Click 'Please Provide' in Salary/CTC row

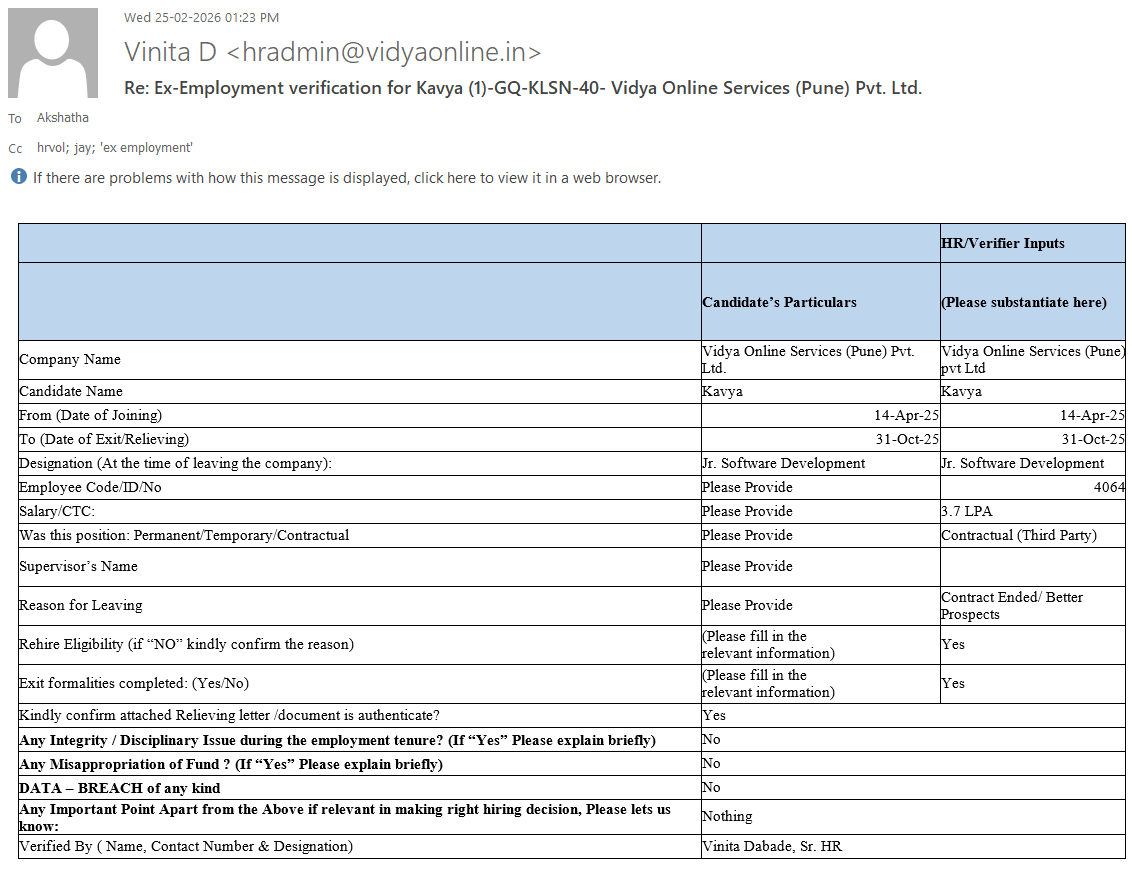click(747, 511)
